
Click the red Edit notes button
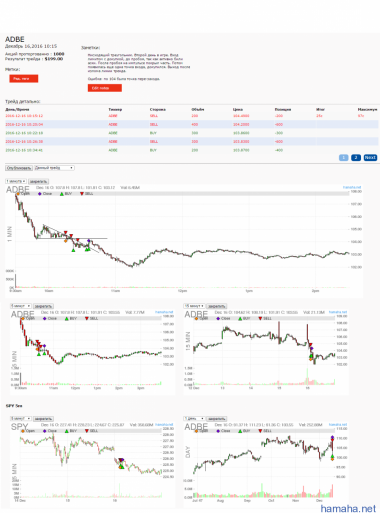[105, 88]
